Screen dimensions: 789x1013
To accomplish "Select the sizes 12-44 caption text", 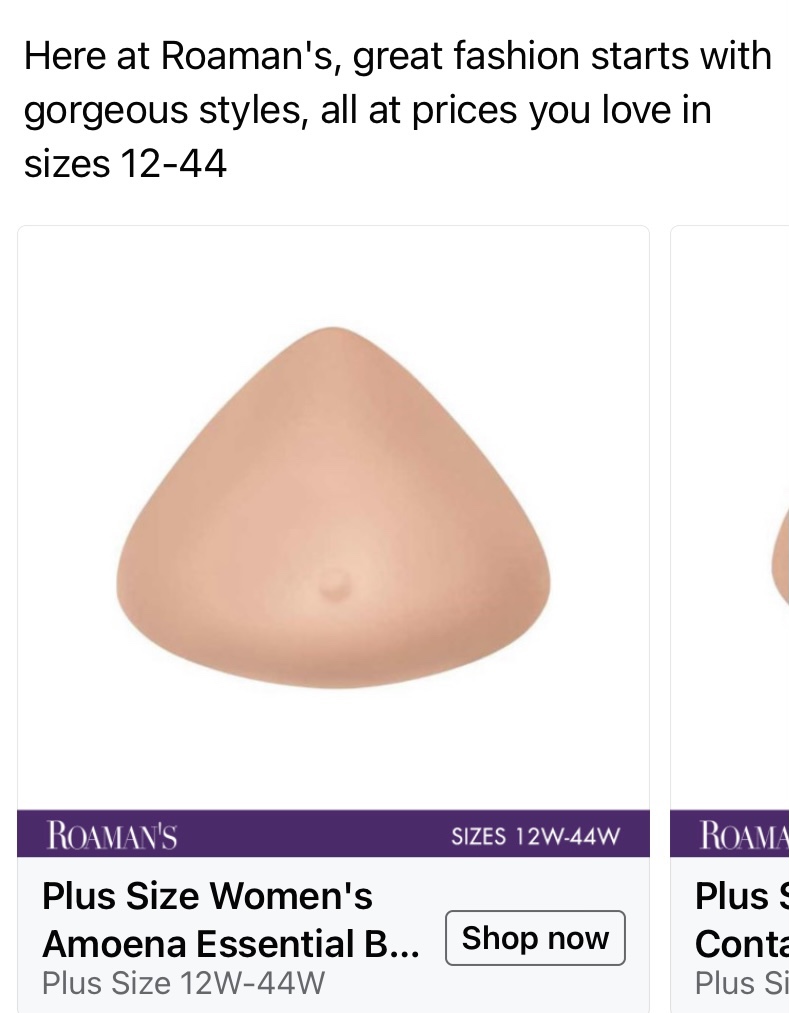I will tap(125, 163).
